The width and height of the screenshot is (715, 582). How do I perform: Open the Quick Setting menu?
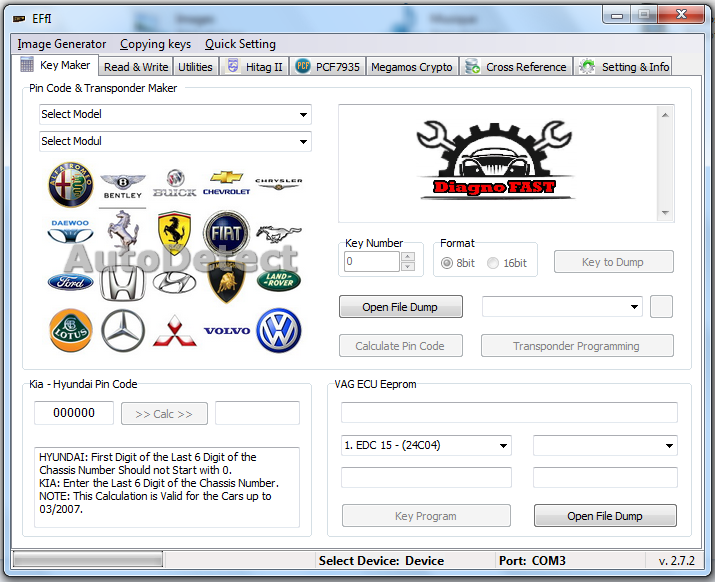click(x=240, y=44)
